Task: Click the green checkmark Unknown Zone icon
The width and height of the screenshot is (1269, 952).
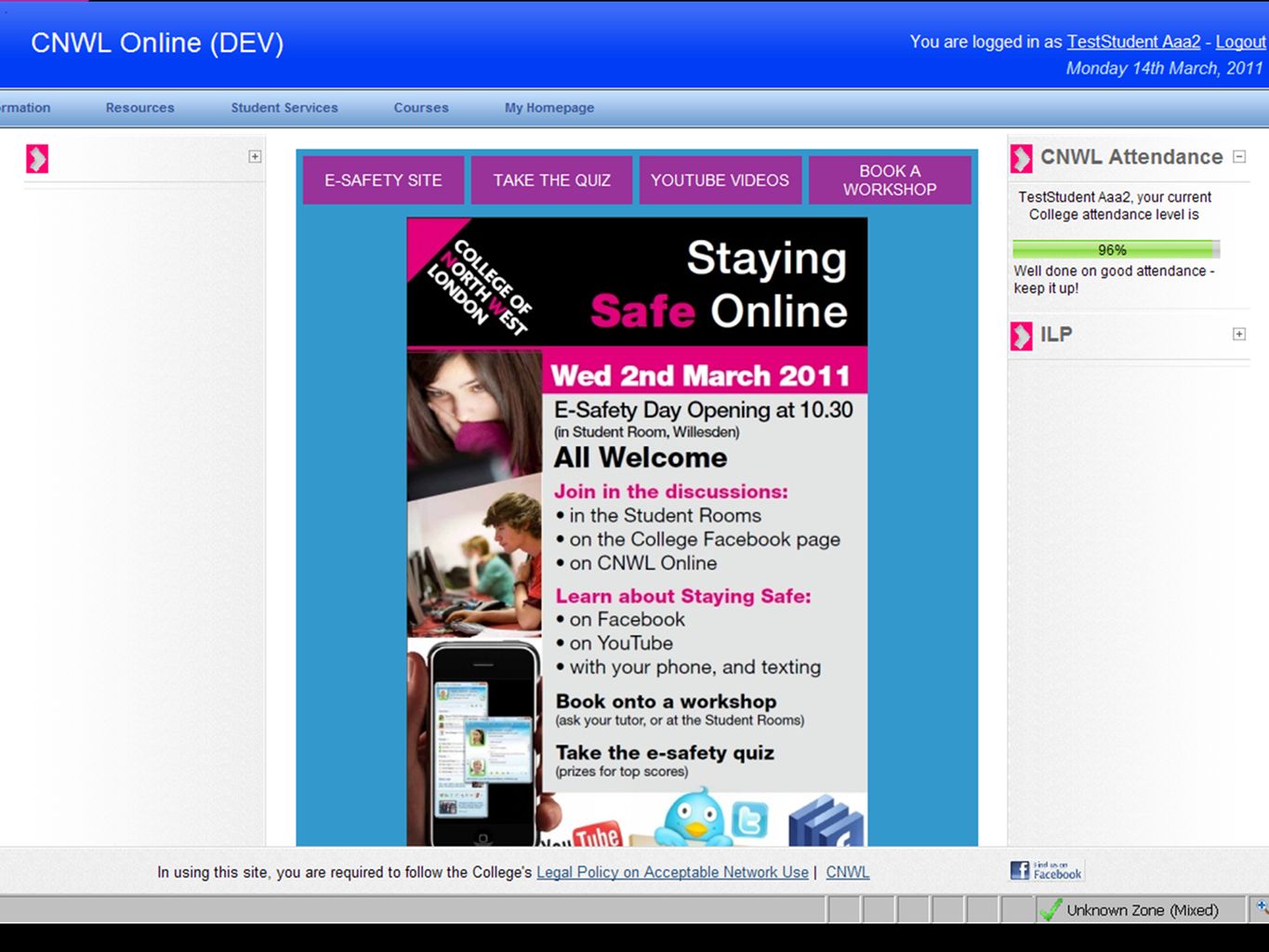Action: pyautogui.click(x=1051, y=910)
